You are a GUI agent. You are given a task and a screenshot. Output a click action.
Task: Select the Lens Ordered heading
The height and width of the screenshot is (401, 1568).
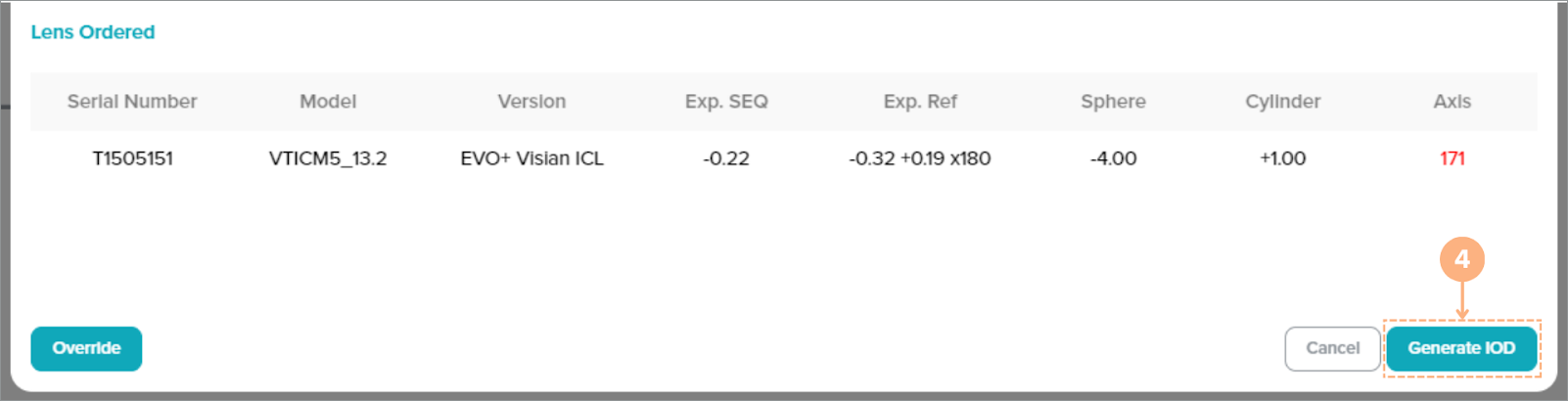point(93,32)
